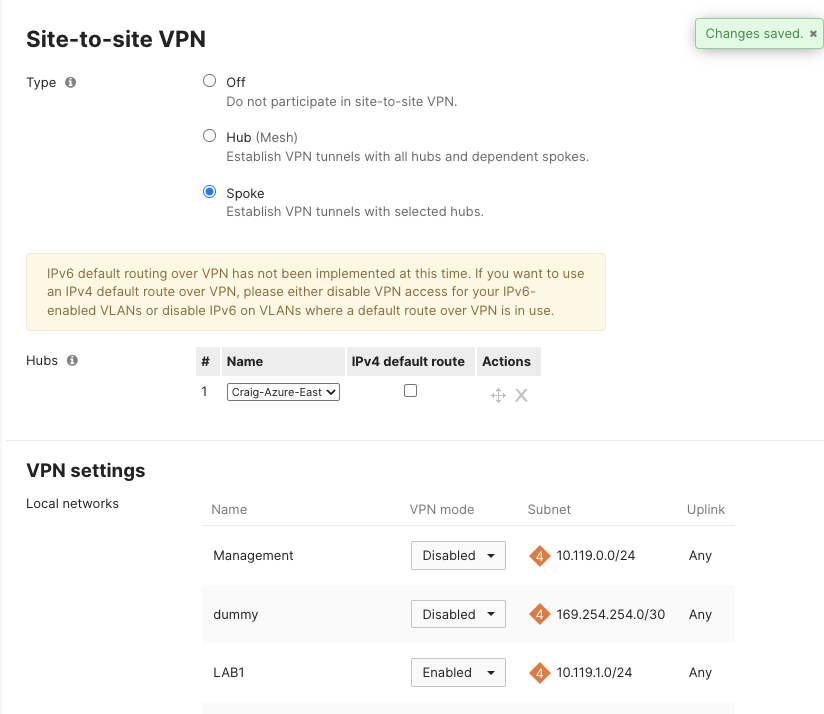The width and height of the screenshot is (824, 714).
Task: Click the info icon next to Type
Action: click(x=70, y=82)
